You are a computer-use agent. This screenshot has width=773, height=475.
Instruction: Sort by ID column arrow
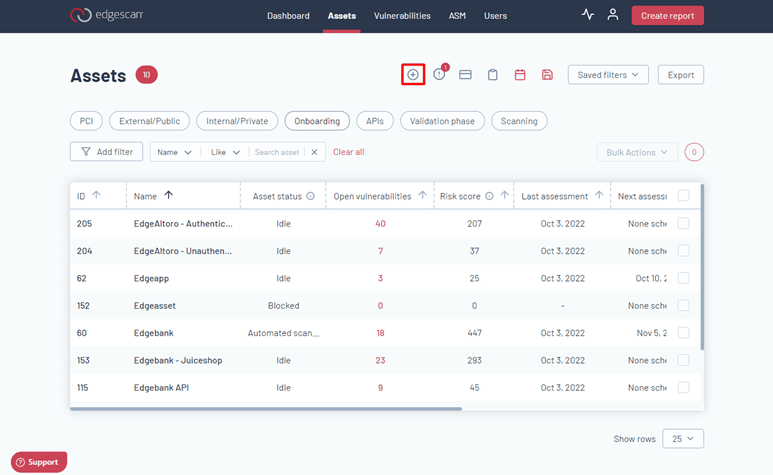97,195
